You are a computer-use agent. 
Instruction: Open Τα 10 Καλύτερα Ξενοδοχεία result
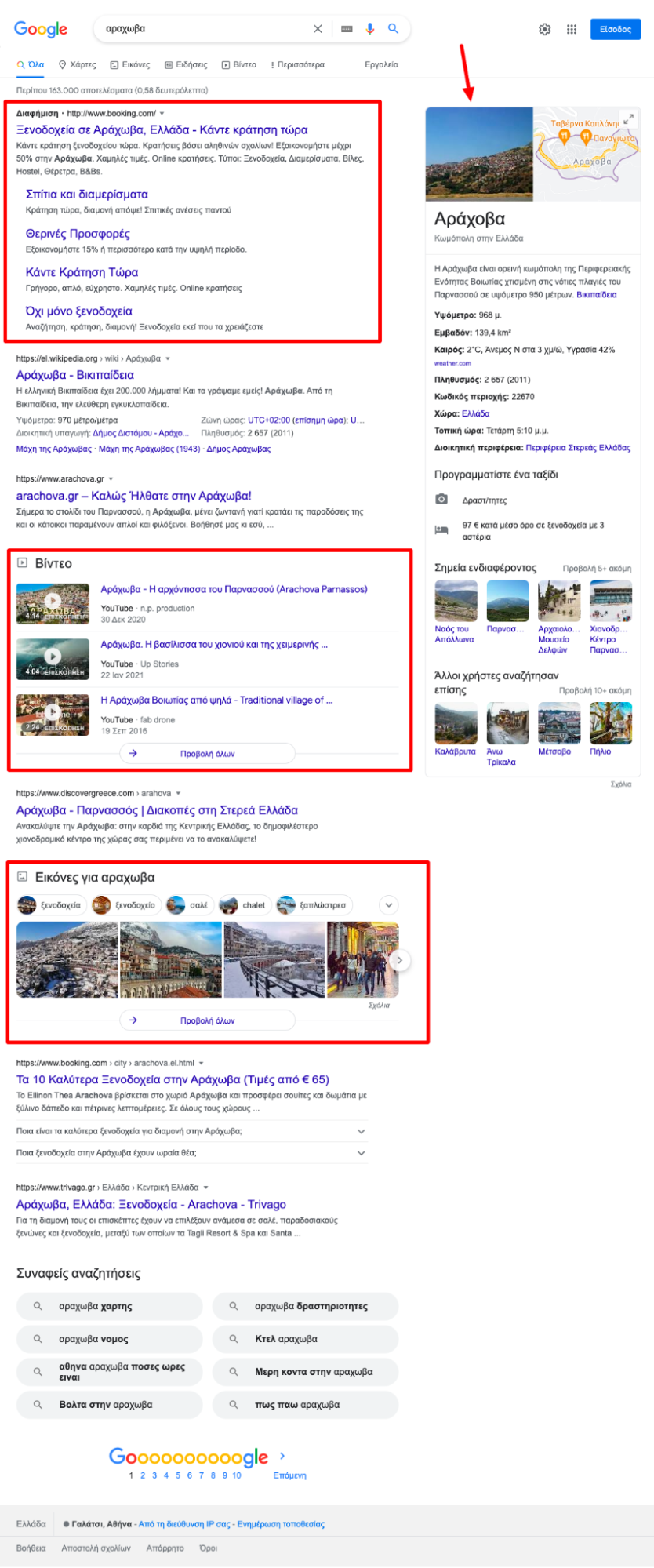173,1079
